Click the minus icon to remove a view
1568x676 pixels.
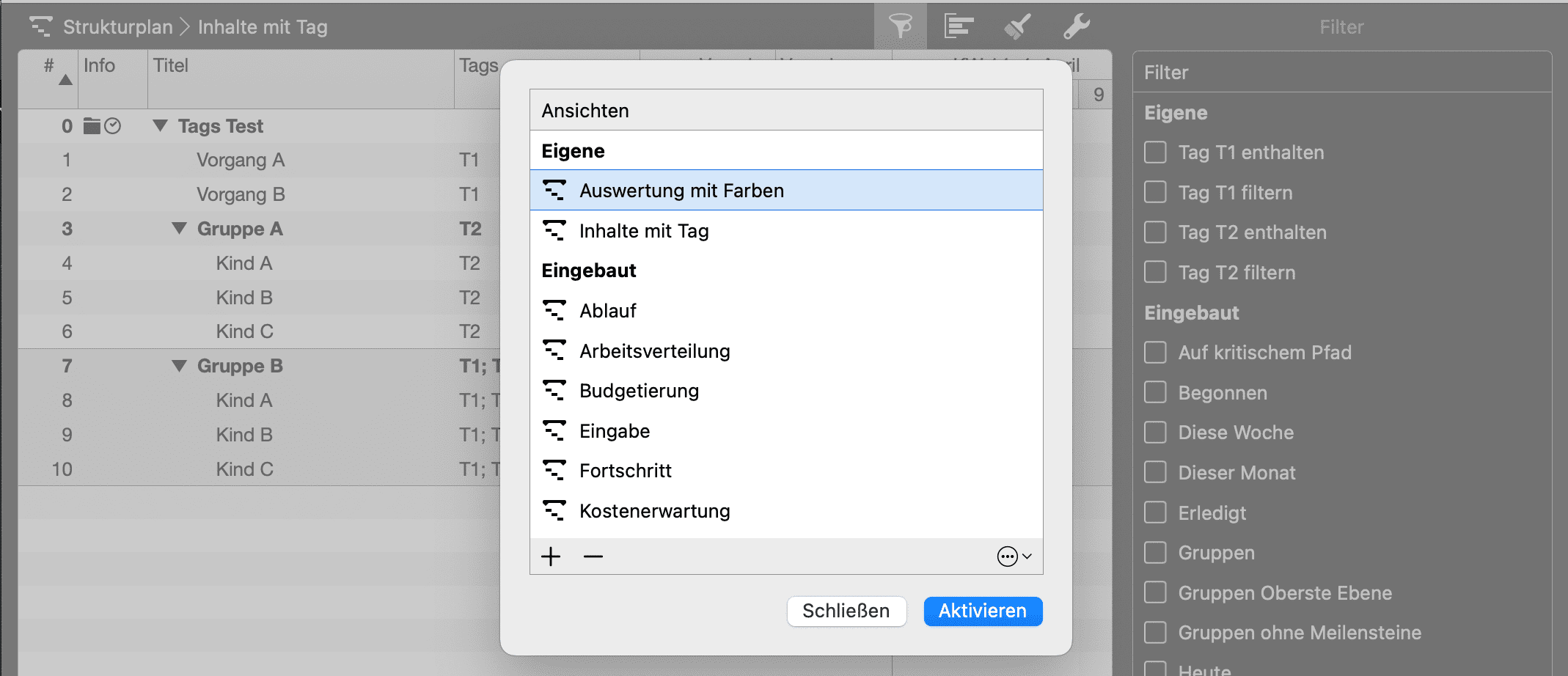click(x=593, y=556)
